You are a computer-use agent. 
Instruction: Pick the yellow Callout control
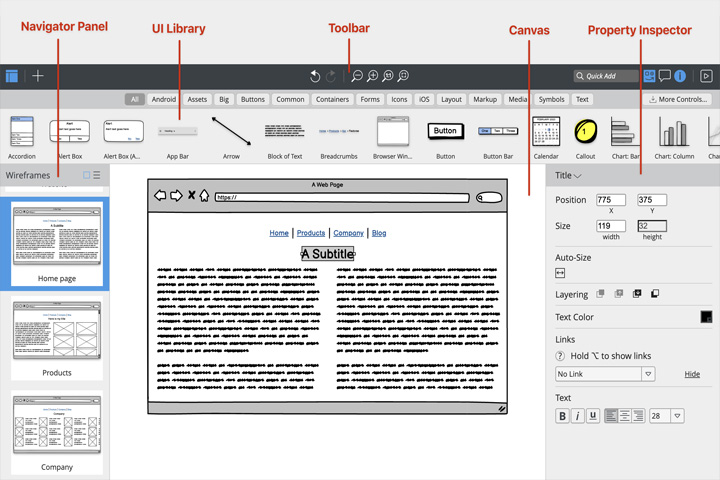585,137
